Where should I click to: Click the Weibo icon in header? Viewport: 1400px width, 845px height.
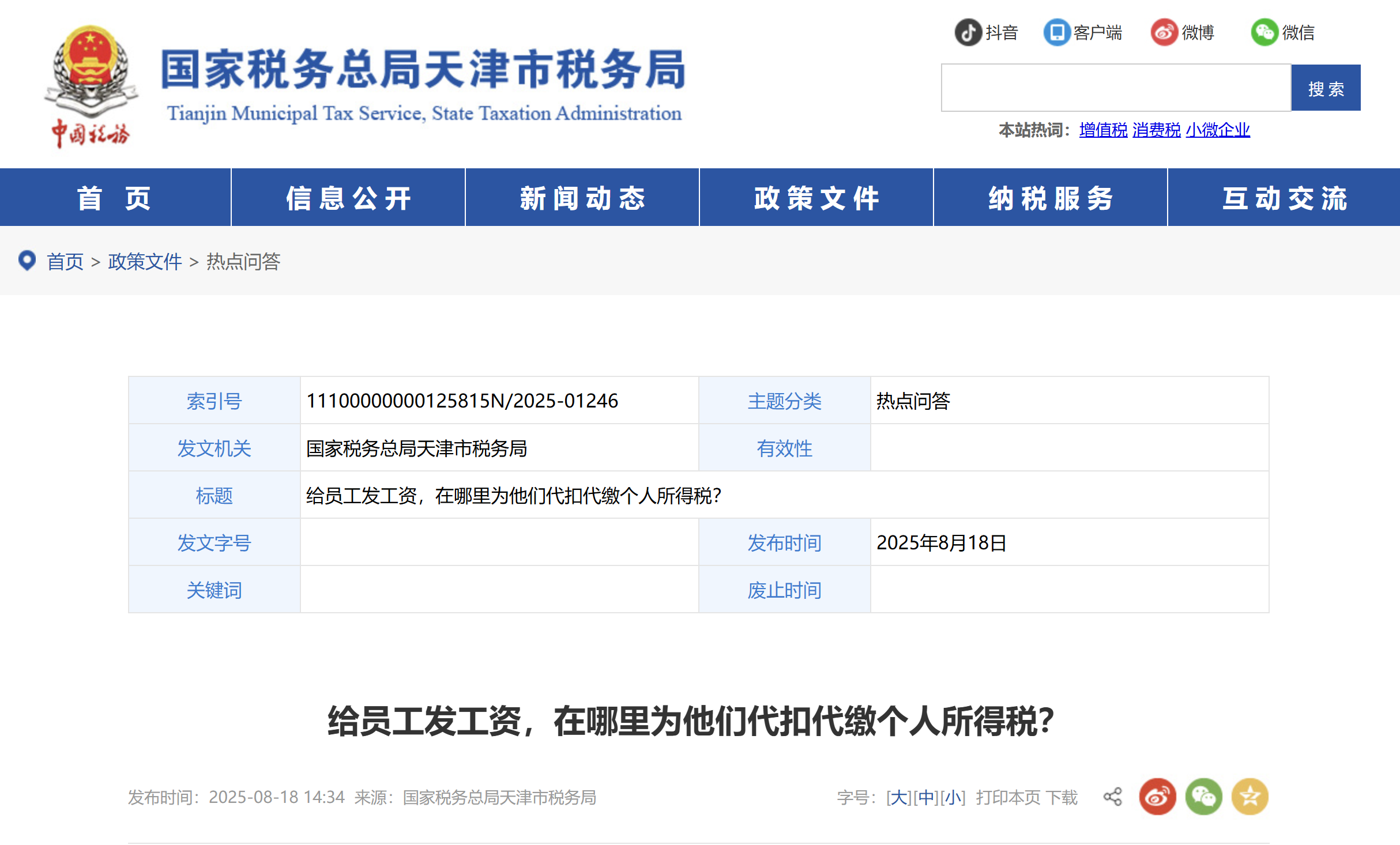point(1164,32)
